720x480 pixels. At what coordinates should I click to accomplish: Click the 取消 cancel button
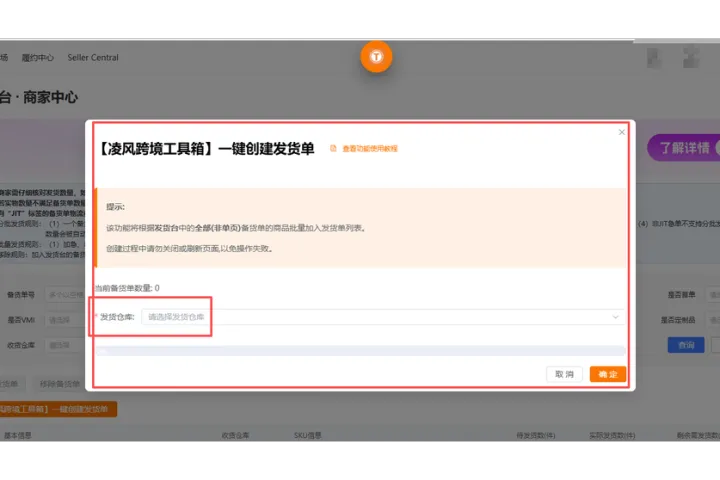click(564, 374)
